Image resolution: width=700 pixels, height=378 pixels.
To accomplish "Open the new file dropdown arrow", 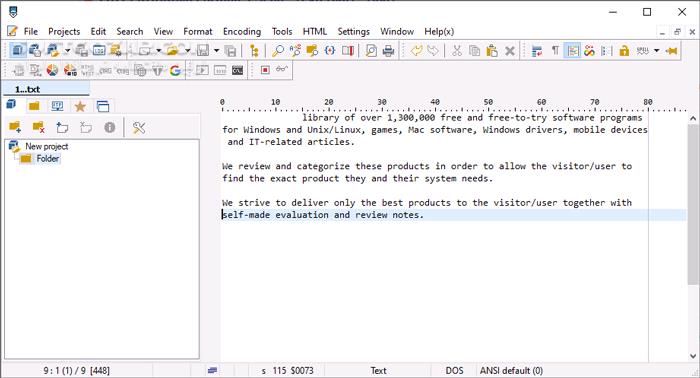I will 158,50.
